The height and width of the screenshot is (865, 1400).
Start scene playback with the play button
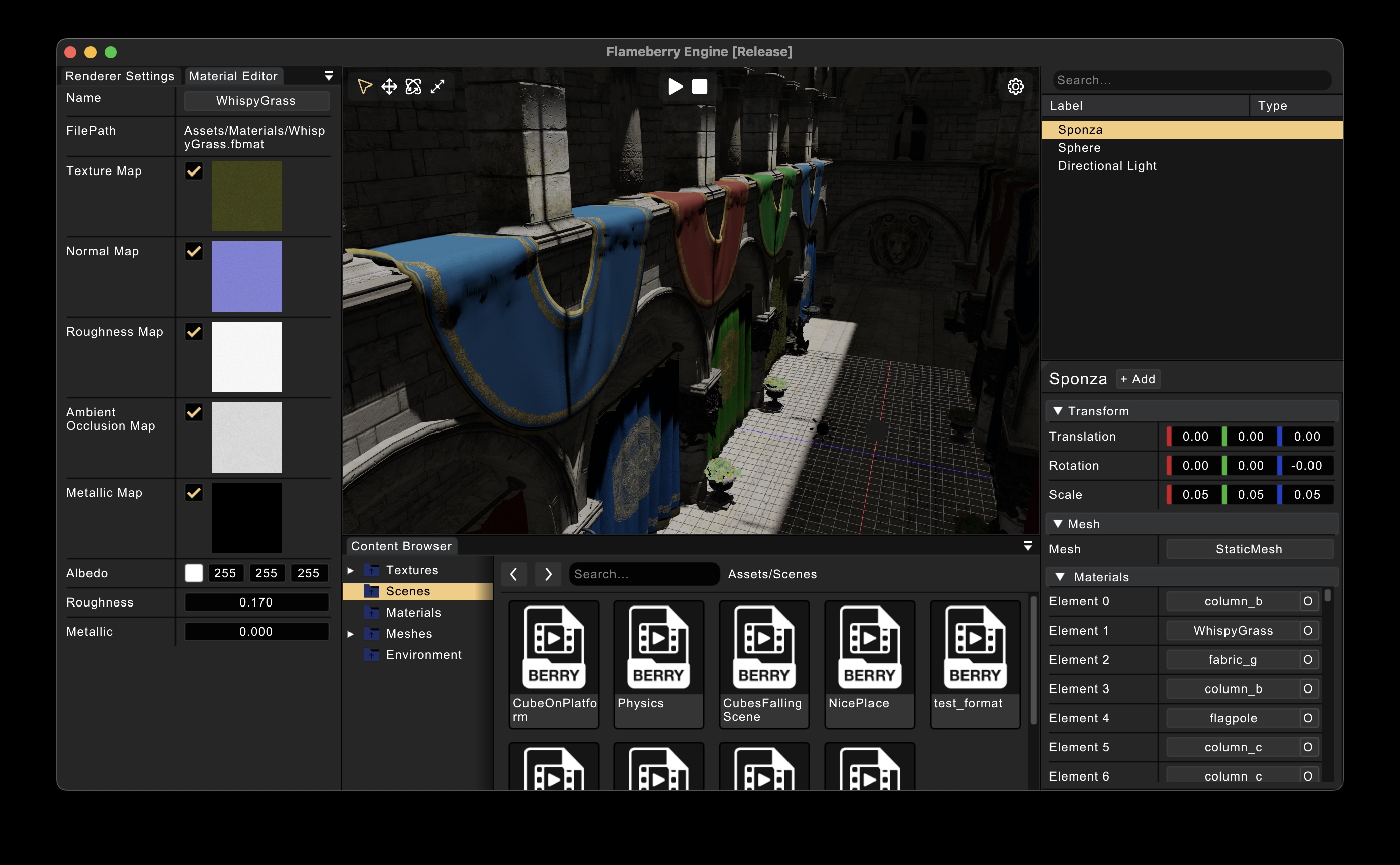pyautogui.click(x=675, y=86)
